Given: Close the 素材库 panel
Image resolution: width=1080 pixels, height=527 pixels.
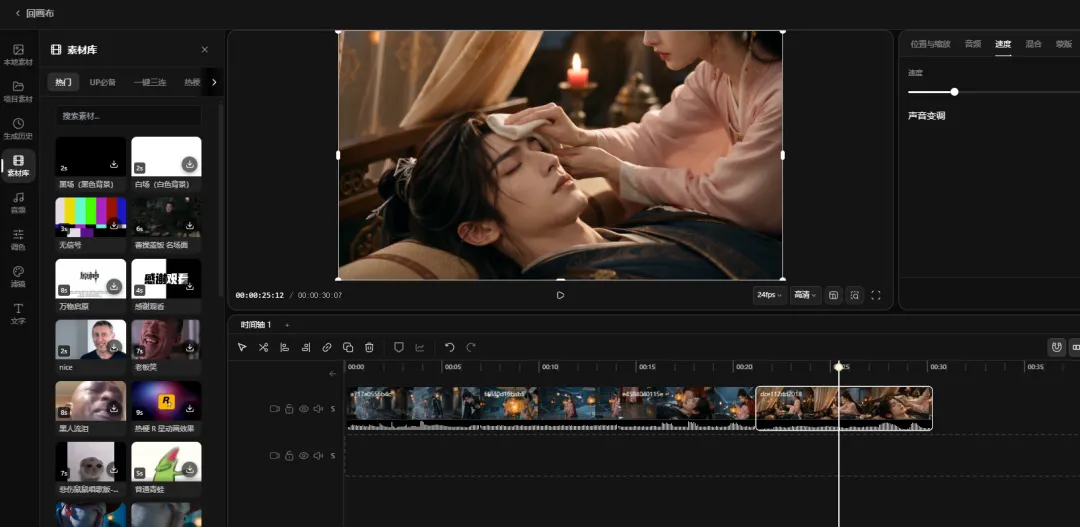Looking at the screenshot, I should (205, 50).
